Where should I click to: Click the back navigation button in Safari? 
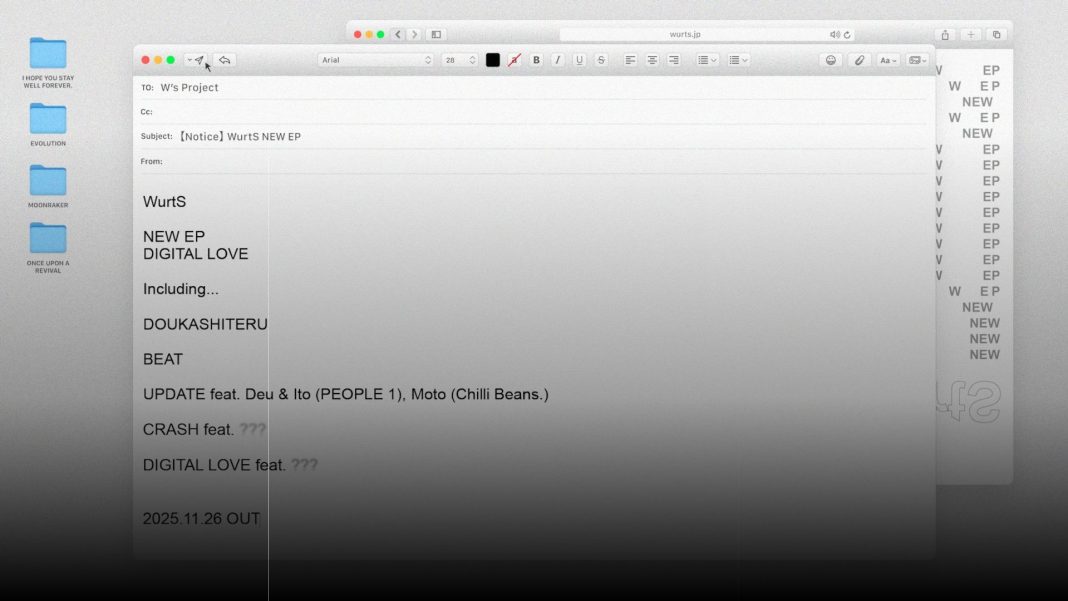point(397,33)
